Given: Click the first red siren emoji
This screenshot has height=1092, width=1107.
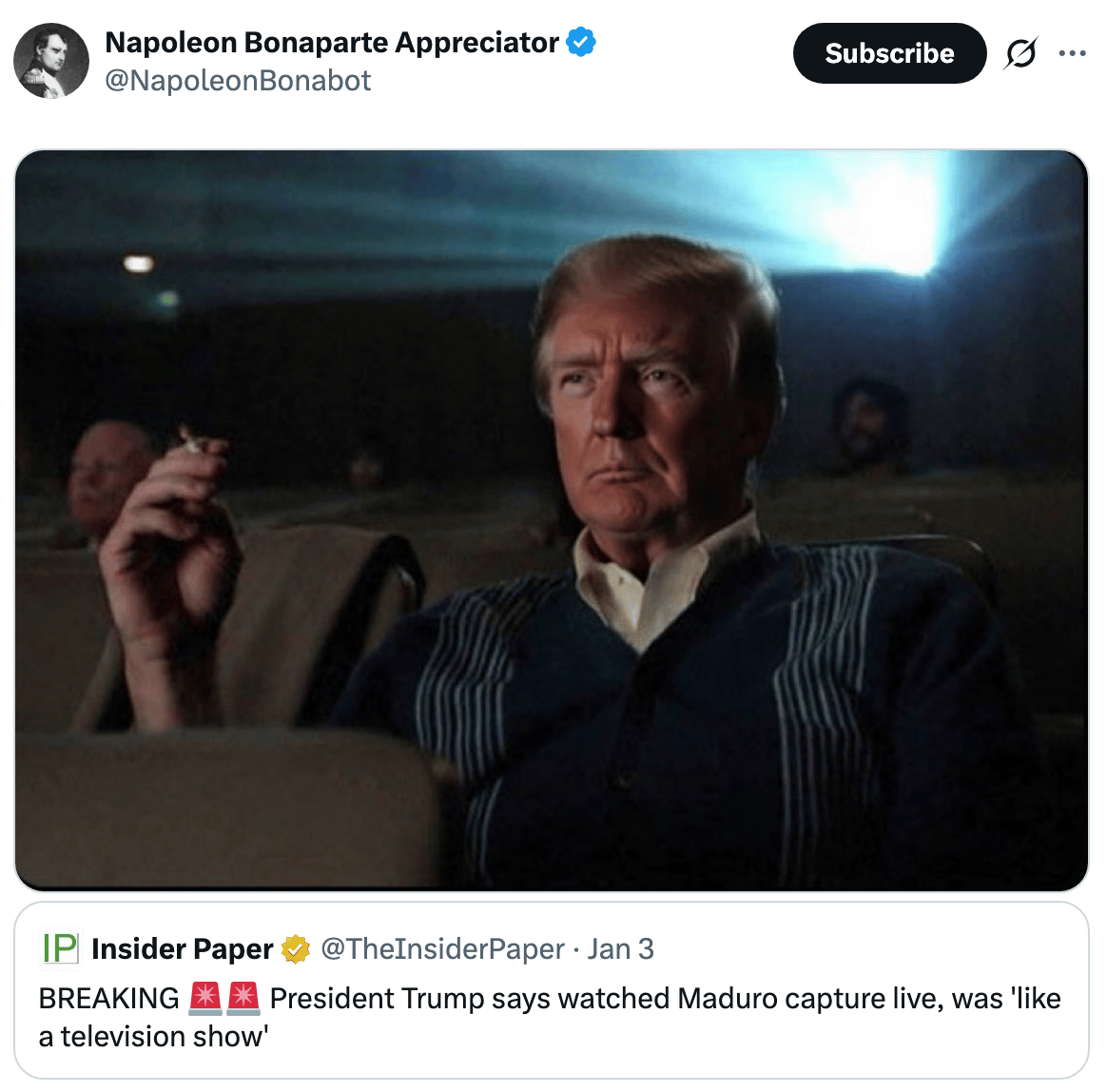Looking at the screenshot, I should coord(205,998).
